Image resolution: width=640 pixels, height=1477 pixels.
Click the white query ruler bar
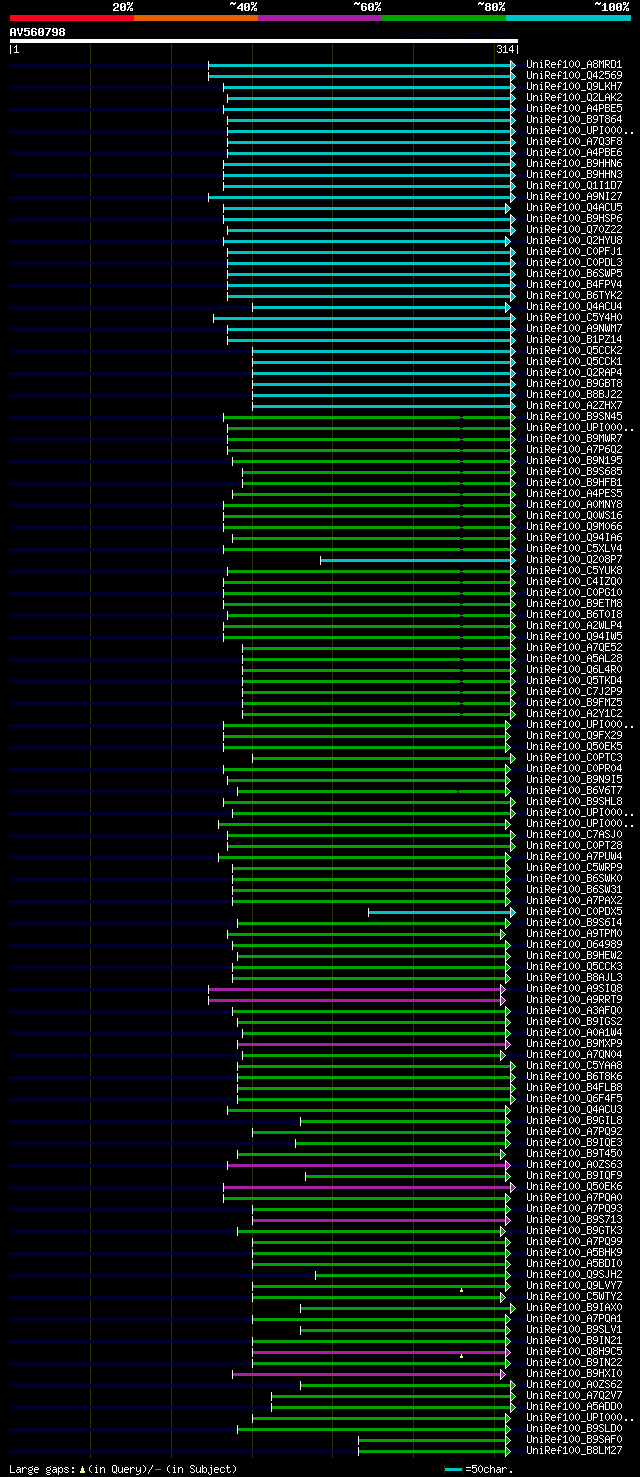point(263,41)
